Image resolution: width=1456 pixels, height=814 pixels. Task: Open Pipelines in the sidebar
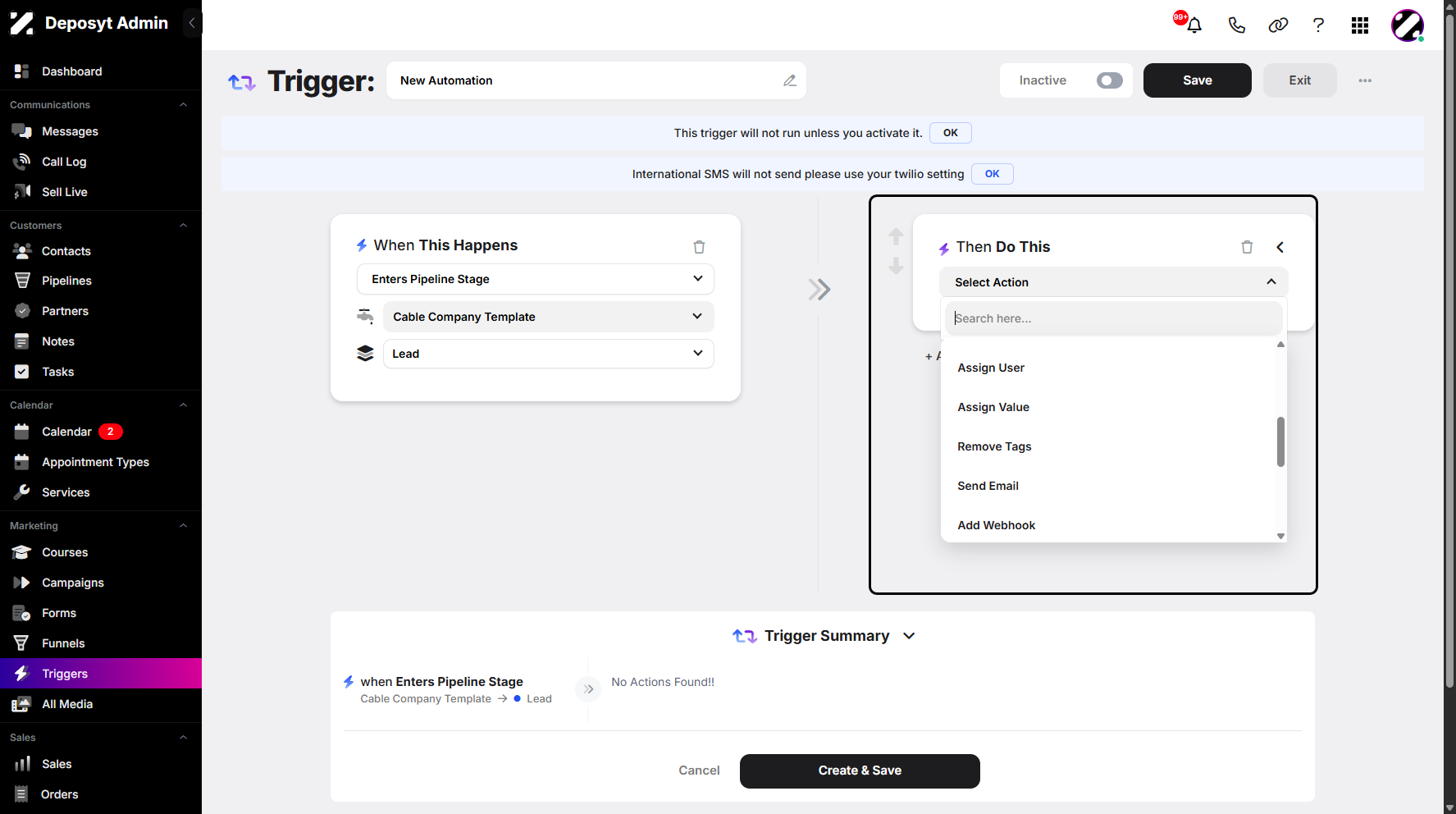[x=66, y=281]
